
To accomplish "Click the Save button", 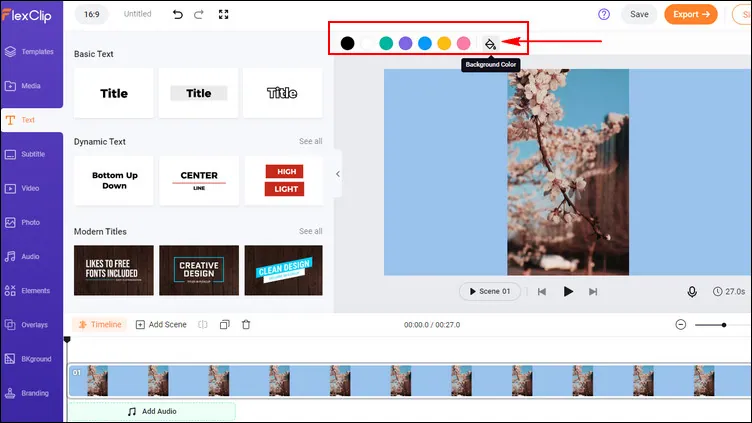I will (639, 14).
